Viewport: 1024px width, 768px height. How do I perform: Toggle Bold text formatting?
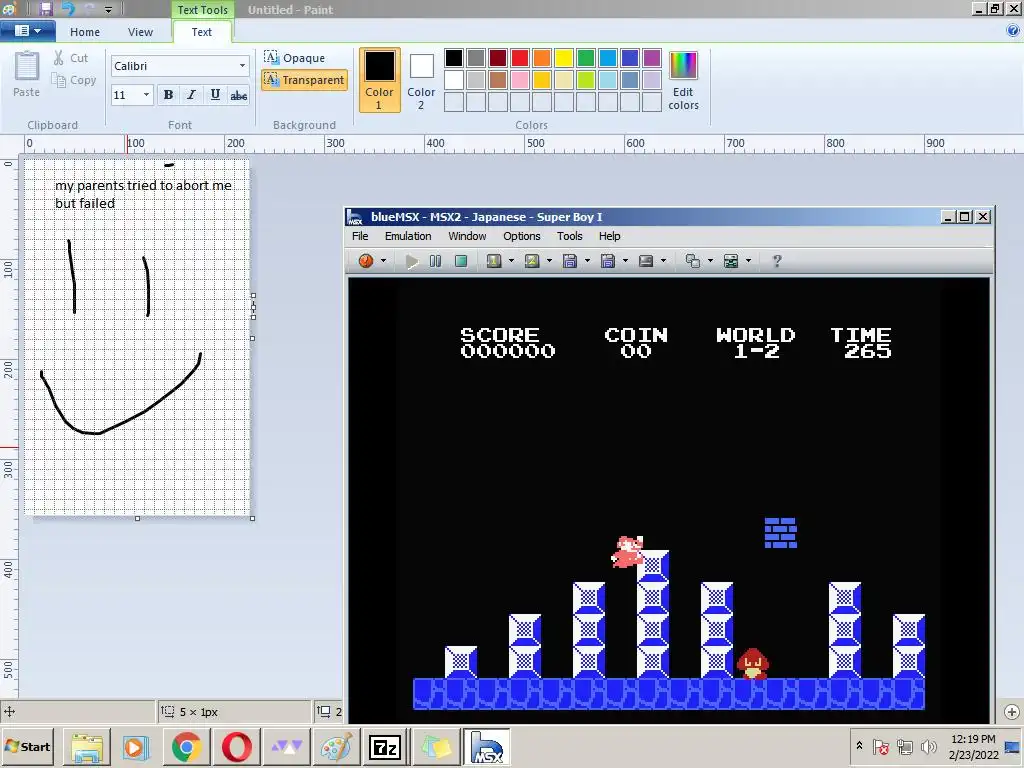click(168, 95)
